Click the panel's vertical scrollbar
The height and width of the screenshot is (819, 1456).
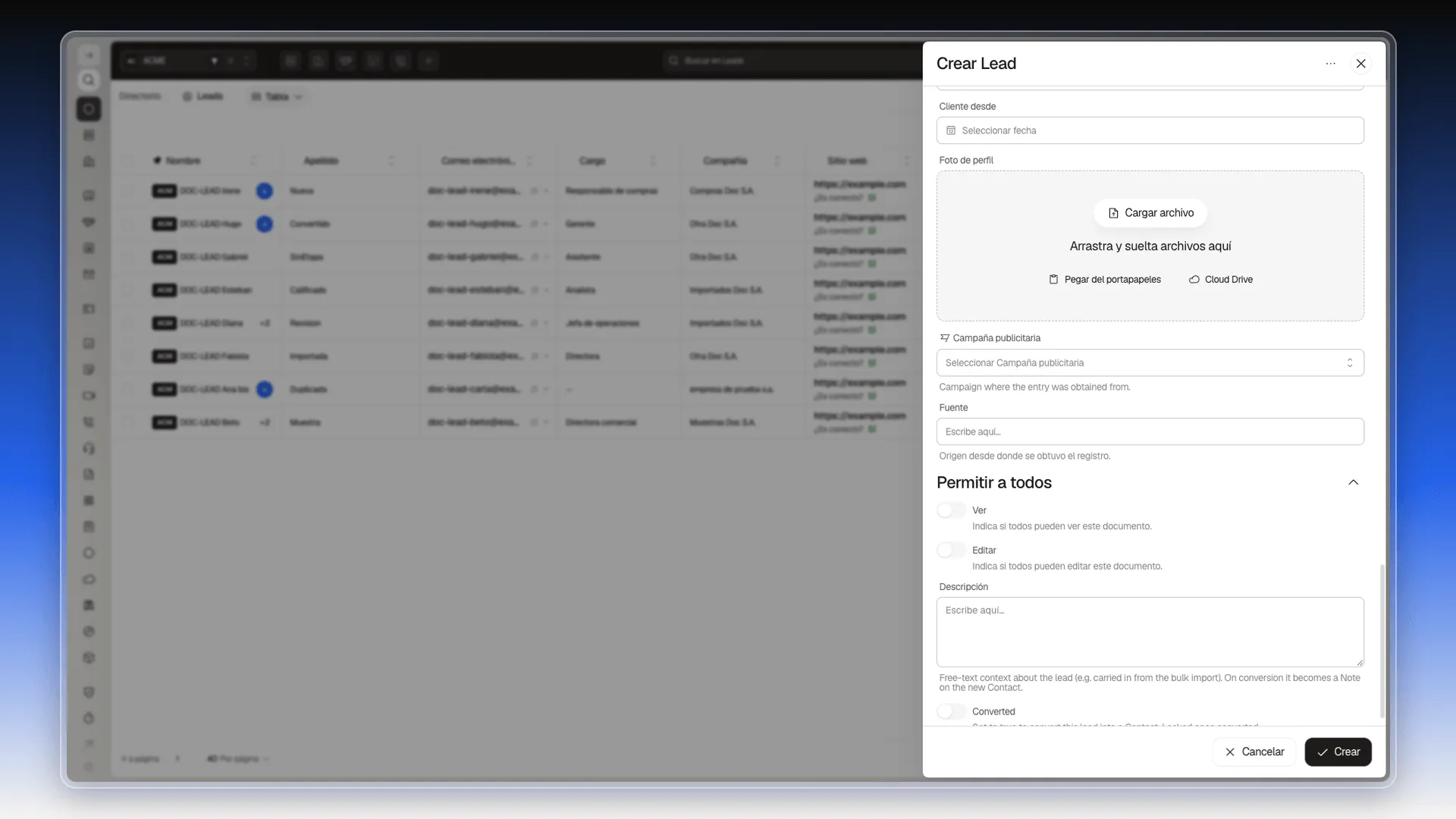[x=1382, y=642]
